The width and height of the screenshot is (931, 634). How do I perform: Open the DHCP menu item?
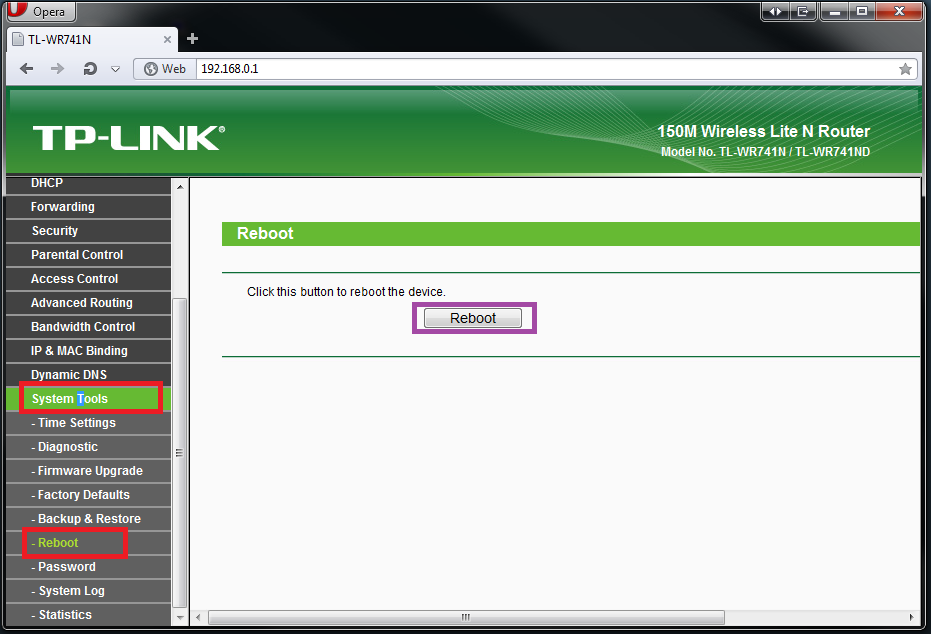click(x=88, y=183)
